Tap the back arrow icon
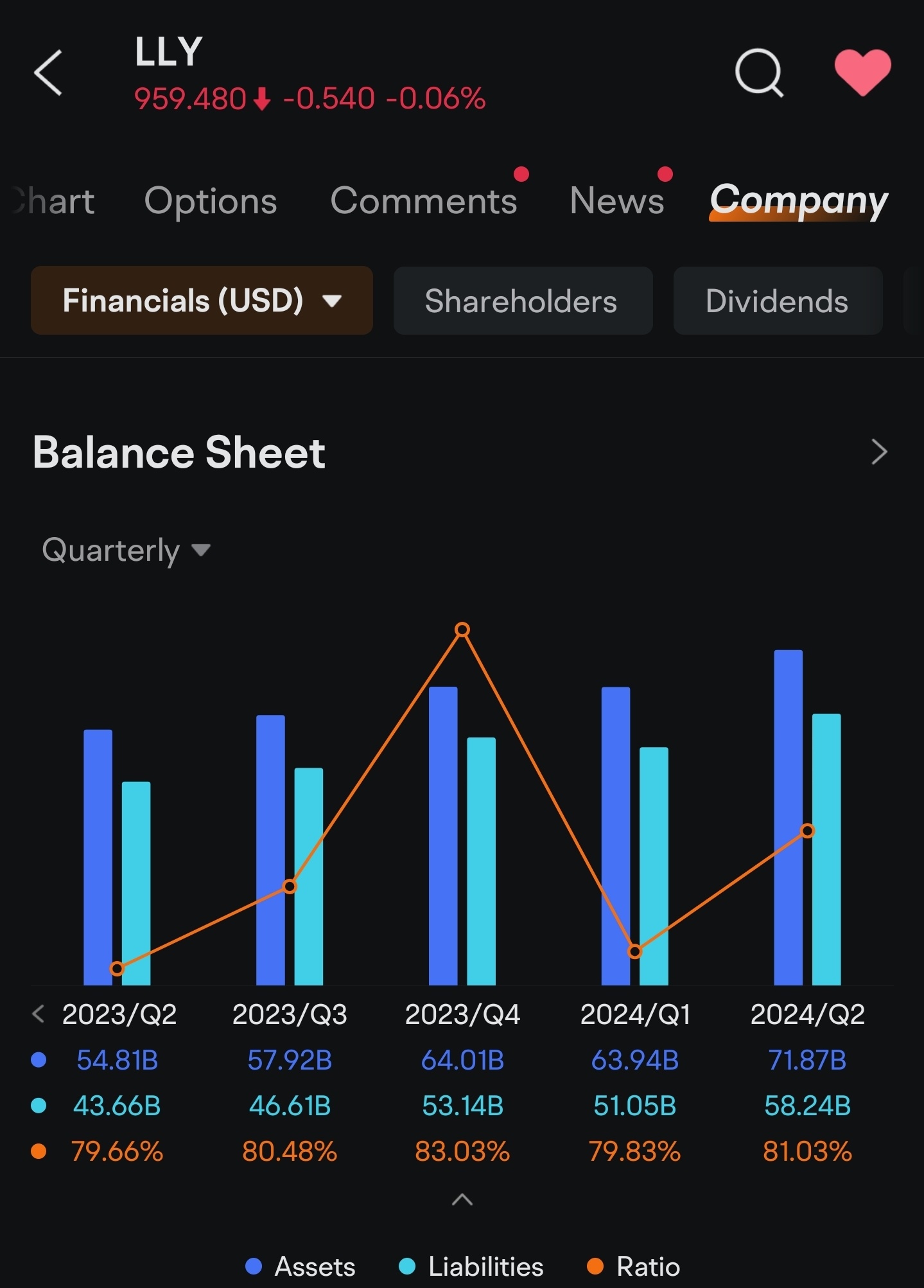The height and width of the screenshot is (1288, 924). coord(48,73)
